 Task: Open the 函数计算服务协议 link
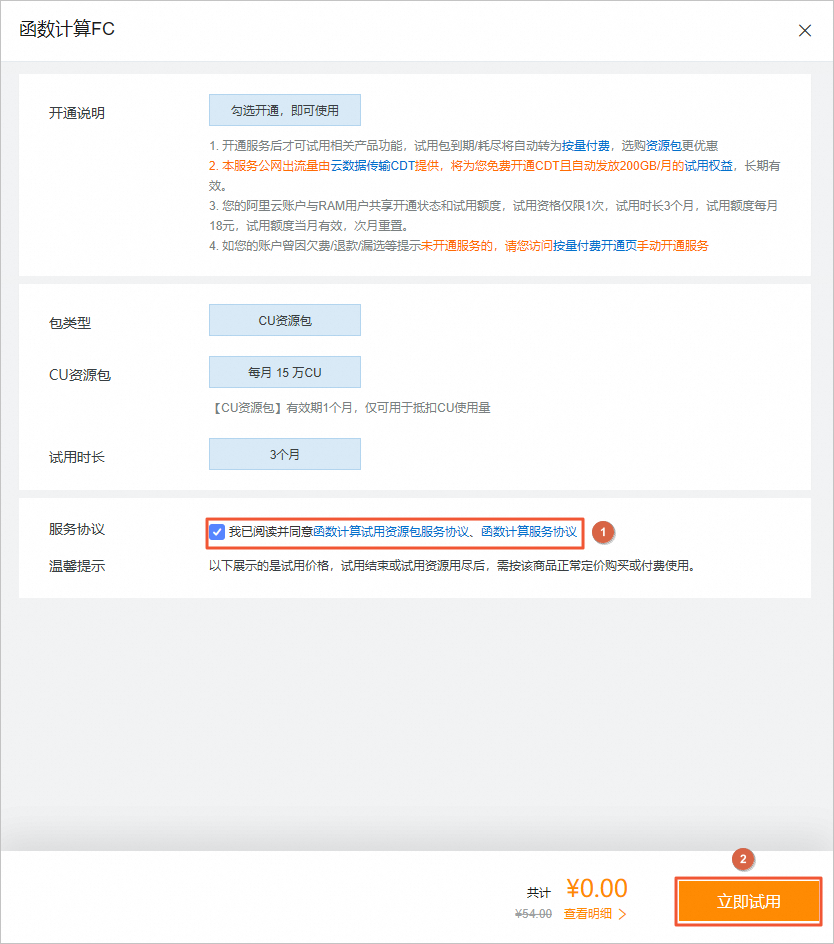click(529, 532)
